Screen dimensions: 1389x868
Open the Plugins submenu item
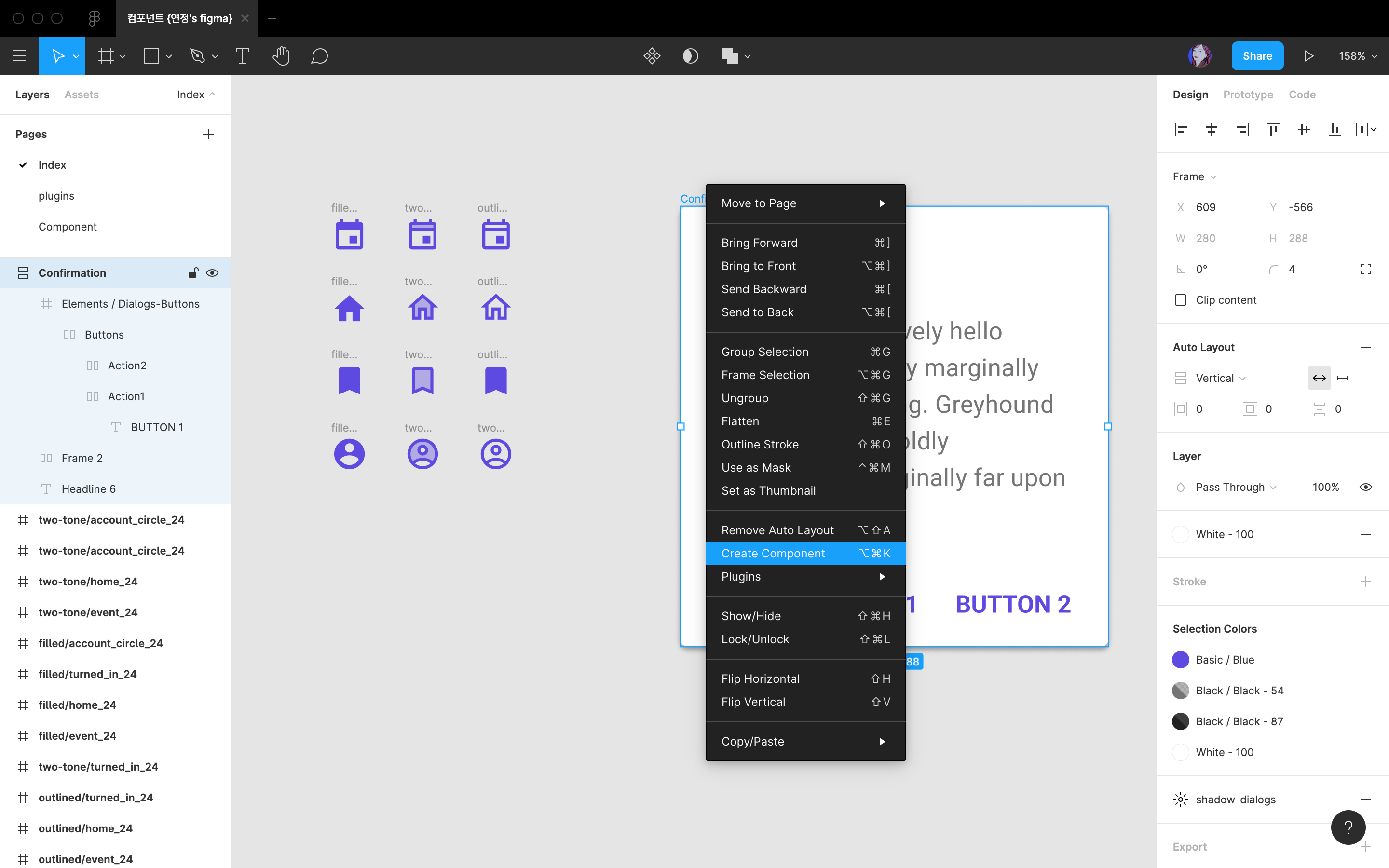[805, 576]
